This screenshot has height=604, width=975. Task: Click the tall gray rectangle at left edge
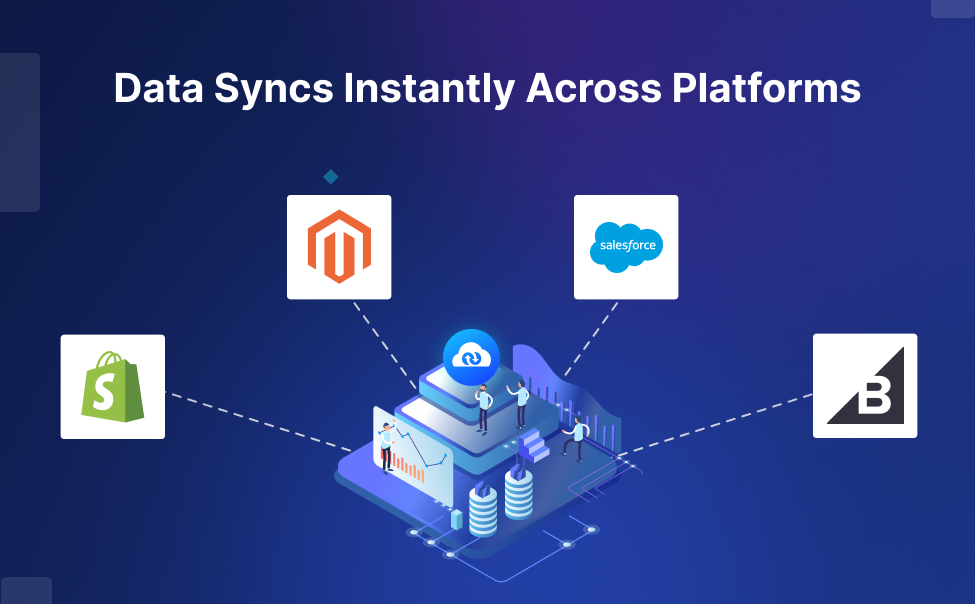pos(19,132)
